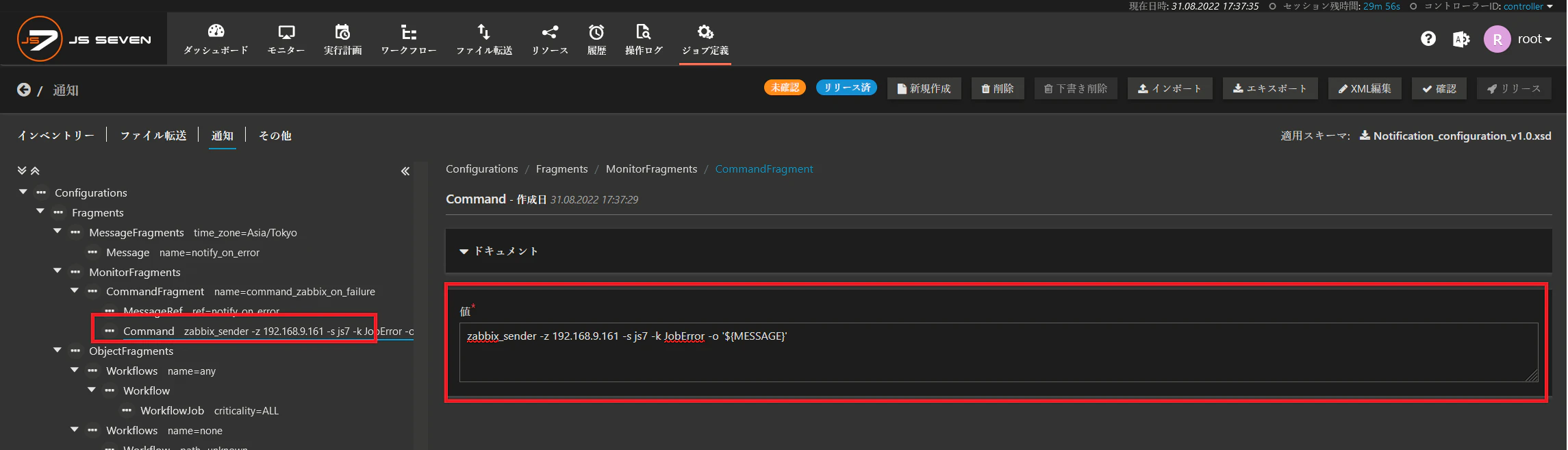Click the 削除 button
Viewport: 1568px width, 450px height.
[x=998, y=88]
